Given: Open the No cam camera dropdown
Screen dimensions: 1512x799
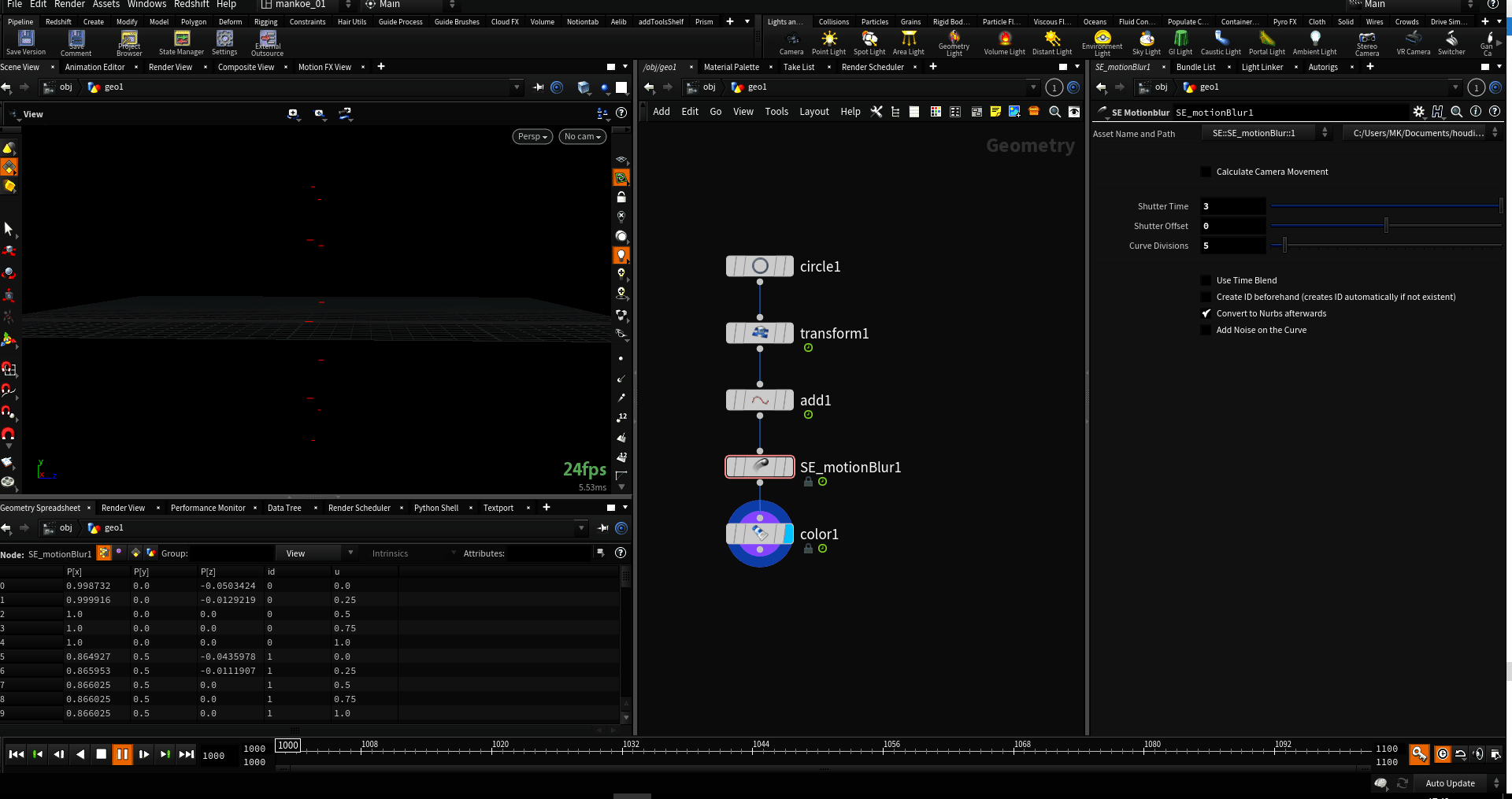Looking at the screenshot, I should point(582,136).
